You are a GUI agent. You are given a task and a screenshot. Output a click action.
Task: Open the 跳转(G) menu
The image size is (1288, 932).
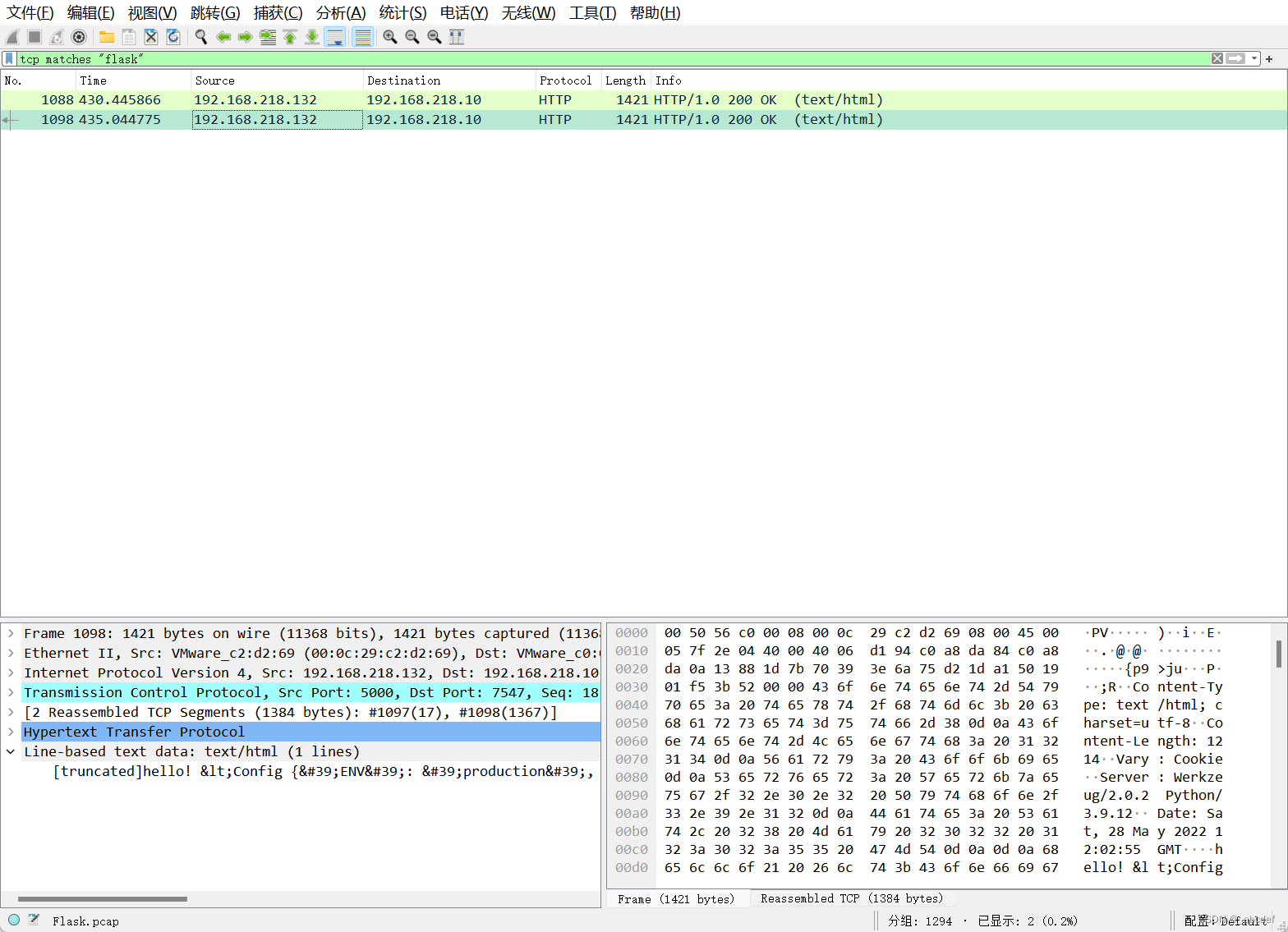pos(215,13)
